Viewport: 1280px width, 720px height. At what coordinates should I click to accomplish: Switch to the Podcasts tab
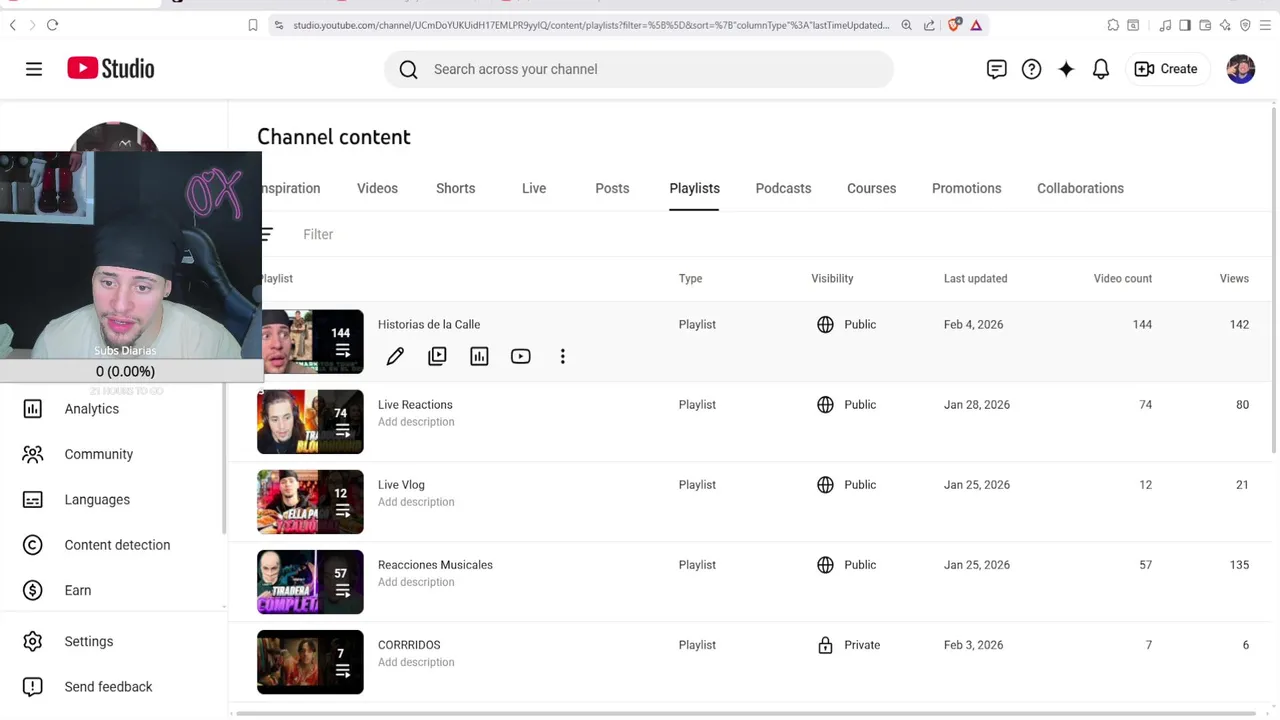click(x=783, y=188)
